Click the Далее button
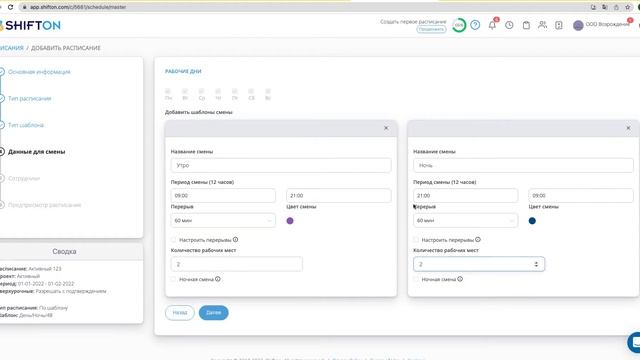Image resolution: width=640 pixels, height=360 pixels. pyautogui.click(x=213, y=313)
